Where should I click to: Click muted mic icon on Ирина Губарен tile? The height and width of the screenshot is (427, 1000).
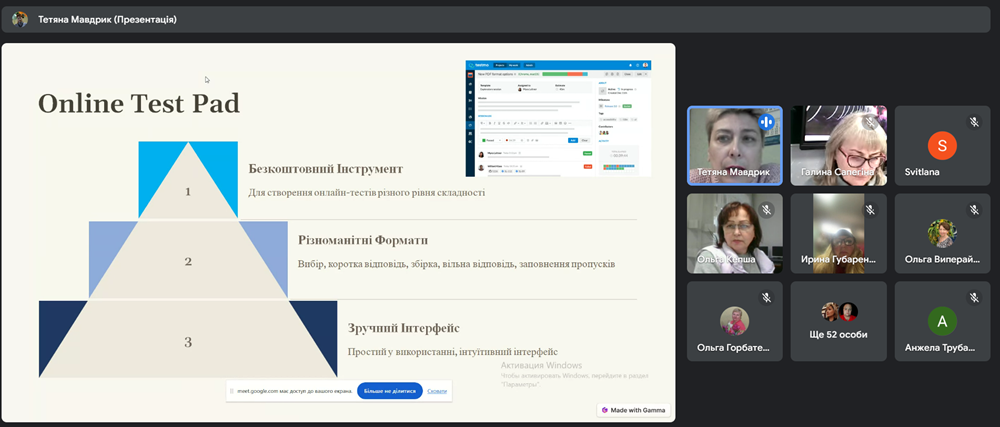tap(870, 210)
